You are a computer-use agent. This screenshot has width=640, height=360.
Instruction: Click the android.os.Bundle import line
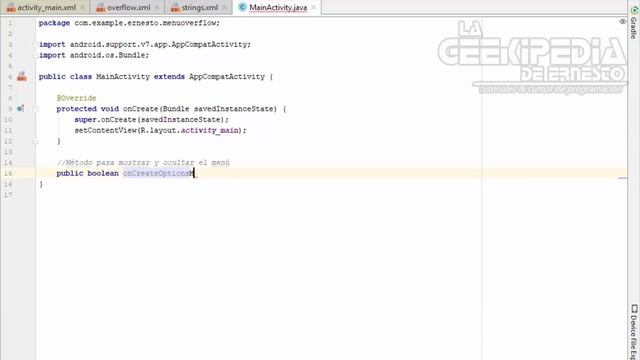94,55
